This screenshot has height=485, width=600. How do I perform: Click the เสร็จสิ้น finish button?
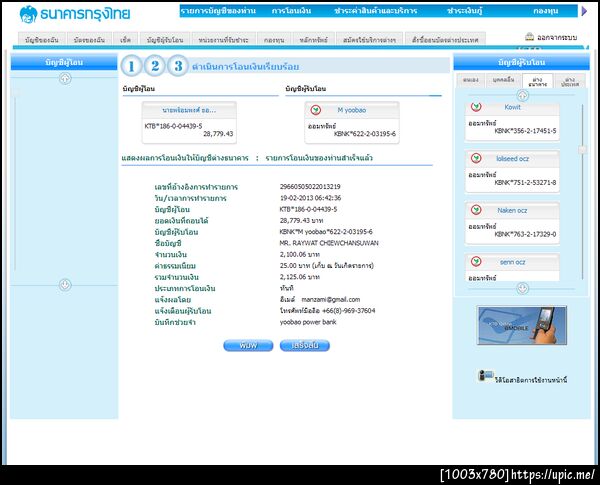305,345
